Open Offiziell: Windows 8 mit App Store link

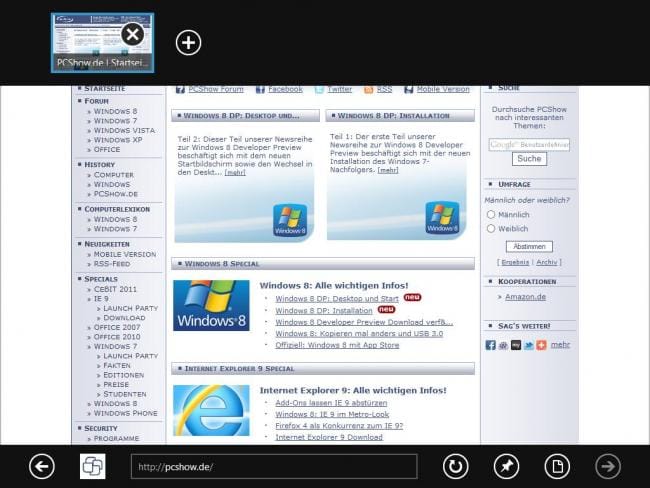[337, 345]
